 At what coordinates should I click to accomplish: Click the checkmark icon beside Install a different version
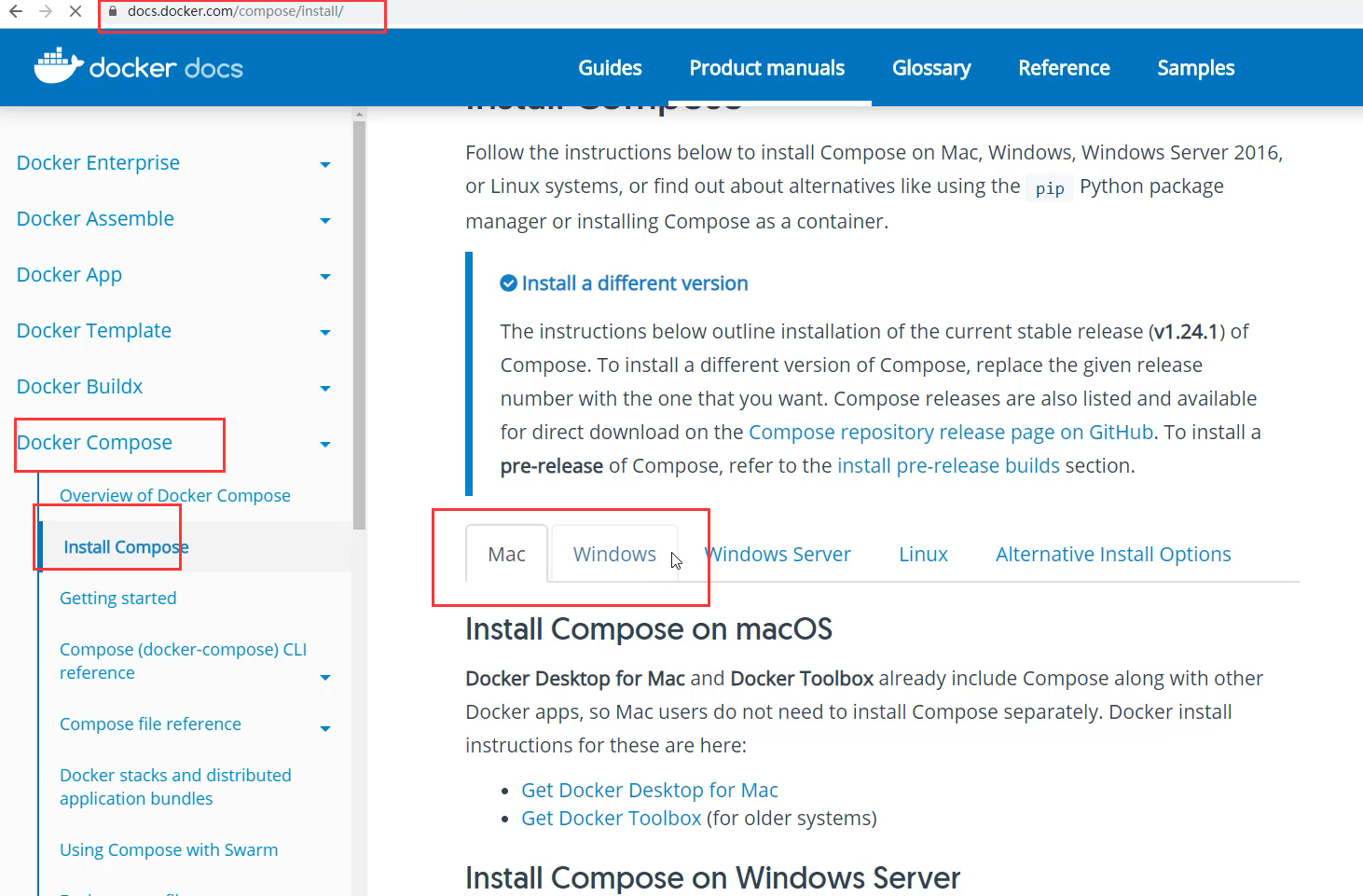[x=508, y=283]
